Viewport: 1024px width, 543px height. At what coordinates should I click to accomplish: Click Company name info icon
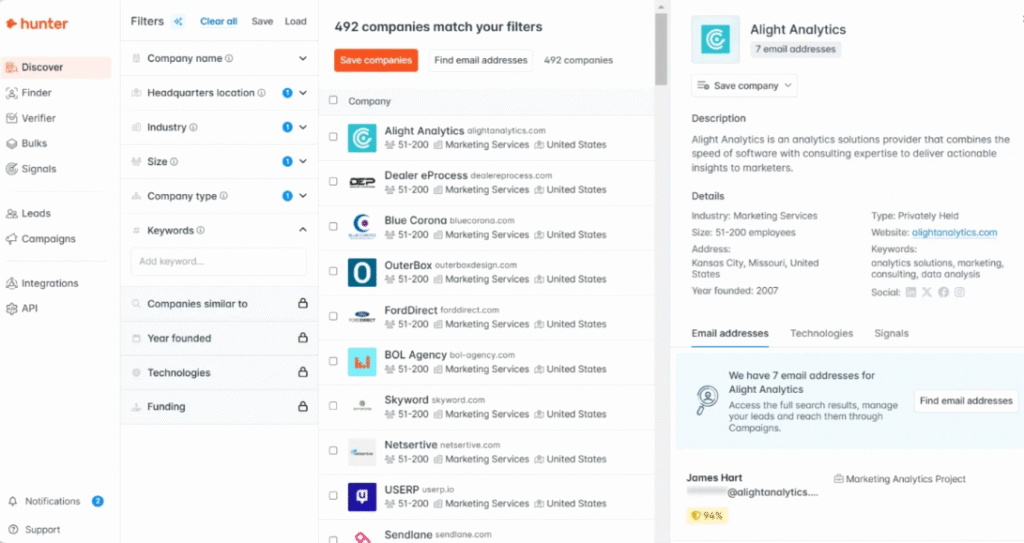[x=229, y=58]
